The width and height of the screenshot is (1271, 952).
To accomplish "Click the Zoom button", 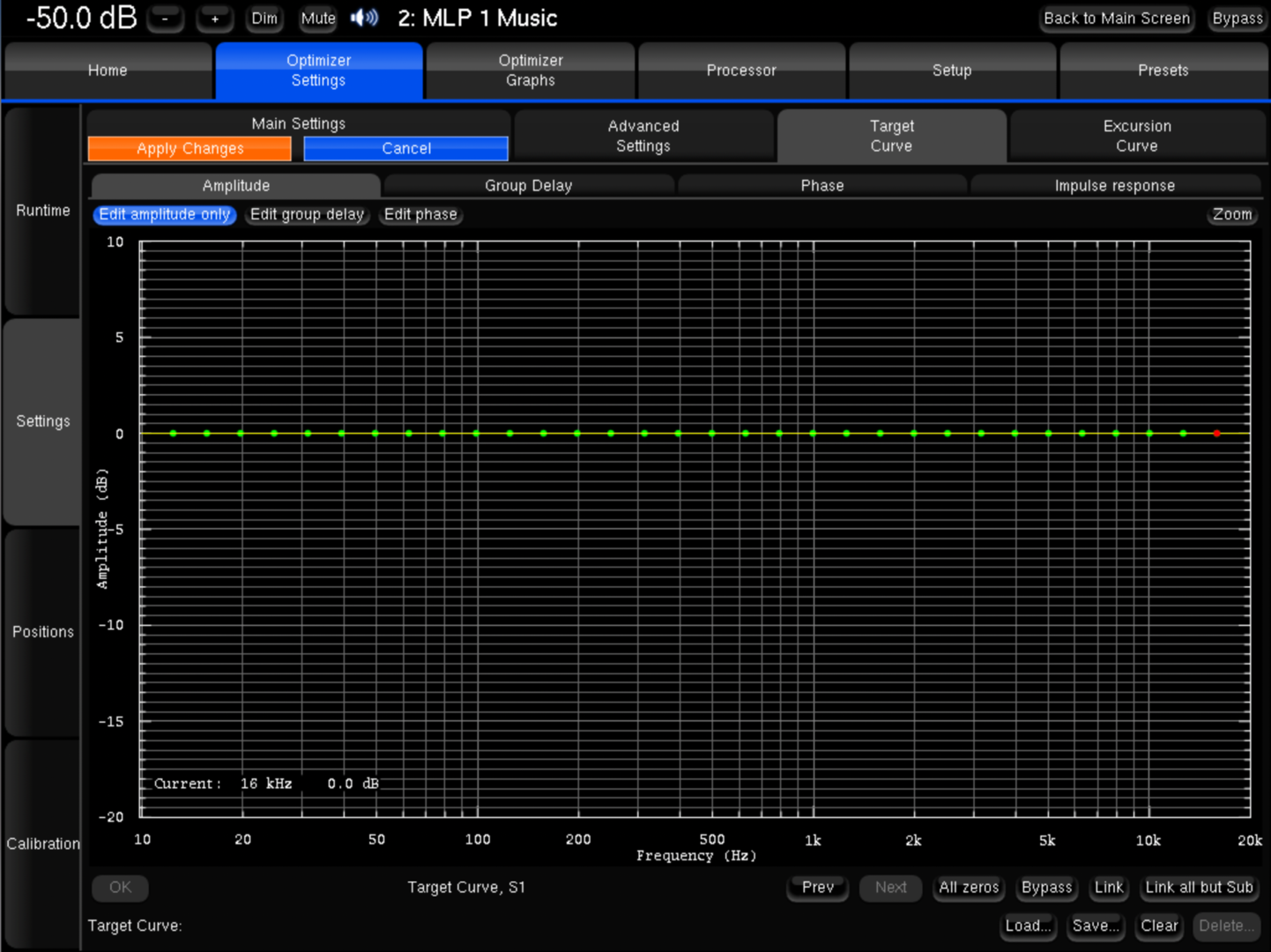I will [1232, 214].
